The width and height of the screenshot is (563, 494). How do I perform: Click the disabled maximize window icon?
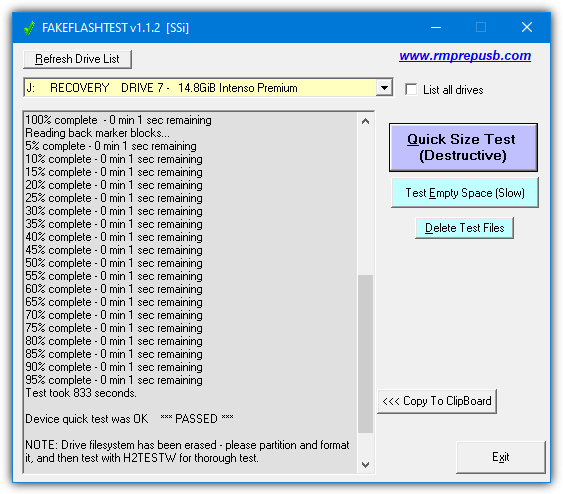(x=481, y=27)
